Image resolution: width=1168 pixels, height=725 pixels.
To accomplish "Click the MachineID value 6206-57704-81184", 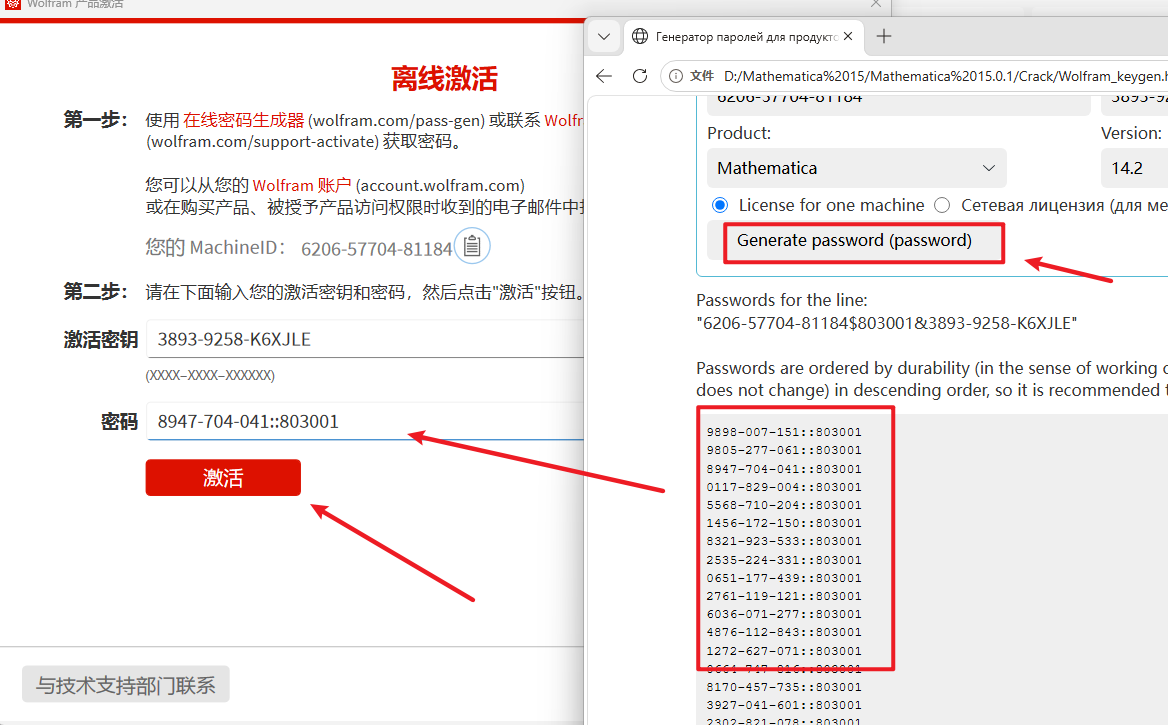I will [x=376, y=249].
